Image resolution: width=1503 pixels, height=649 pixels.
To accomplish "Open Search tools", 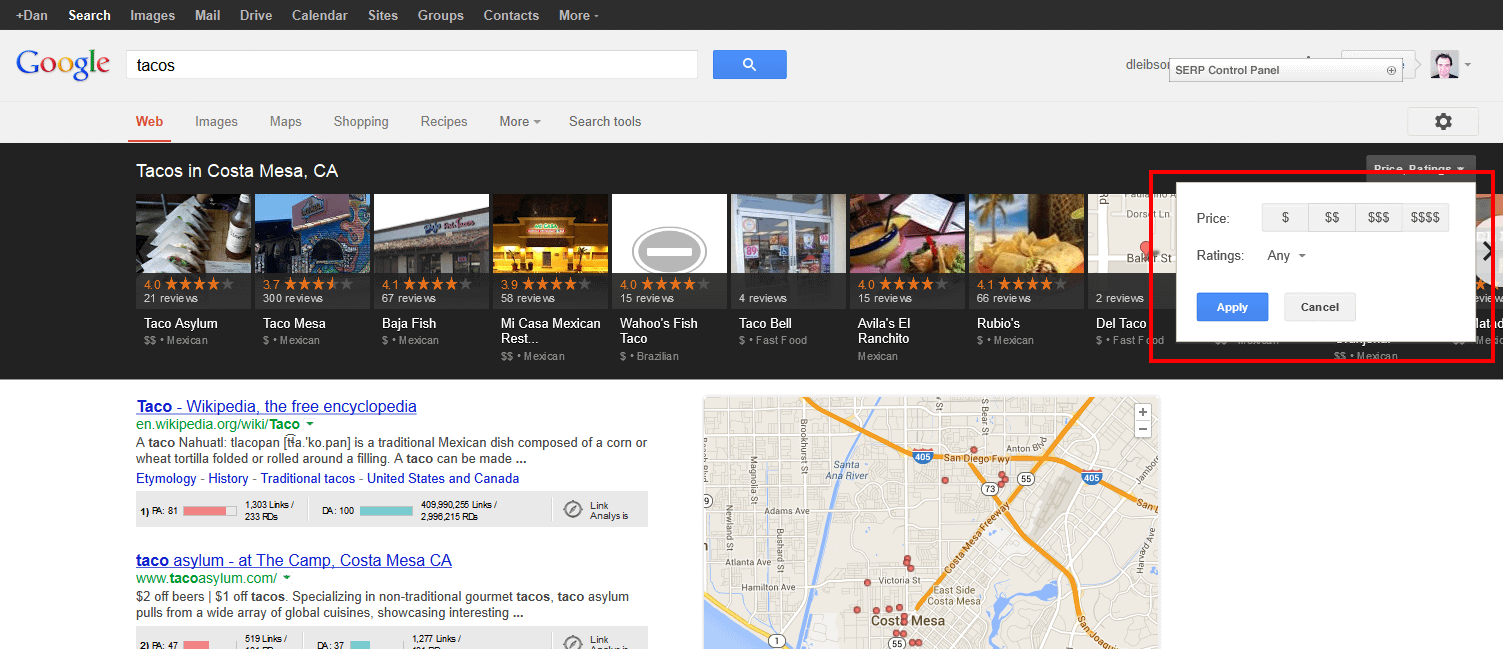I will [x=605, y=121].
